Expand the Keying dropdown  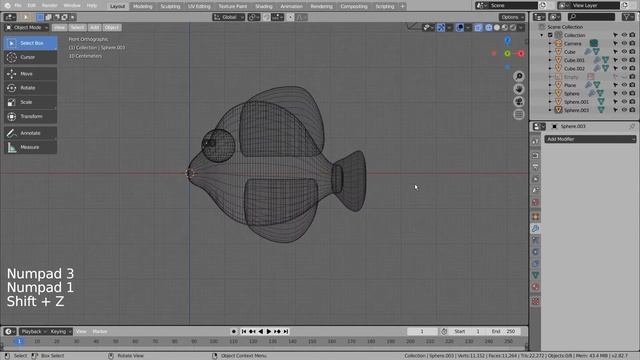point(60,331)
